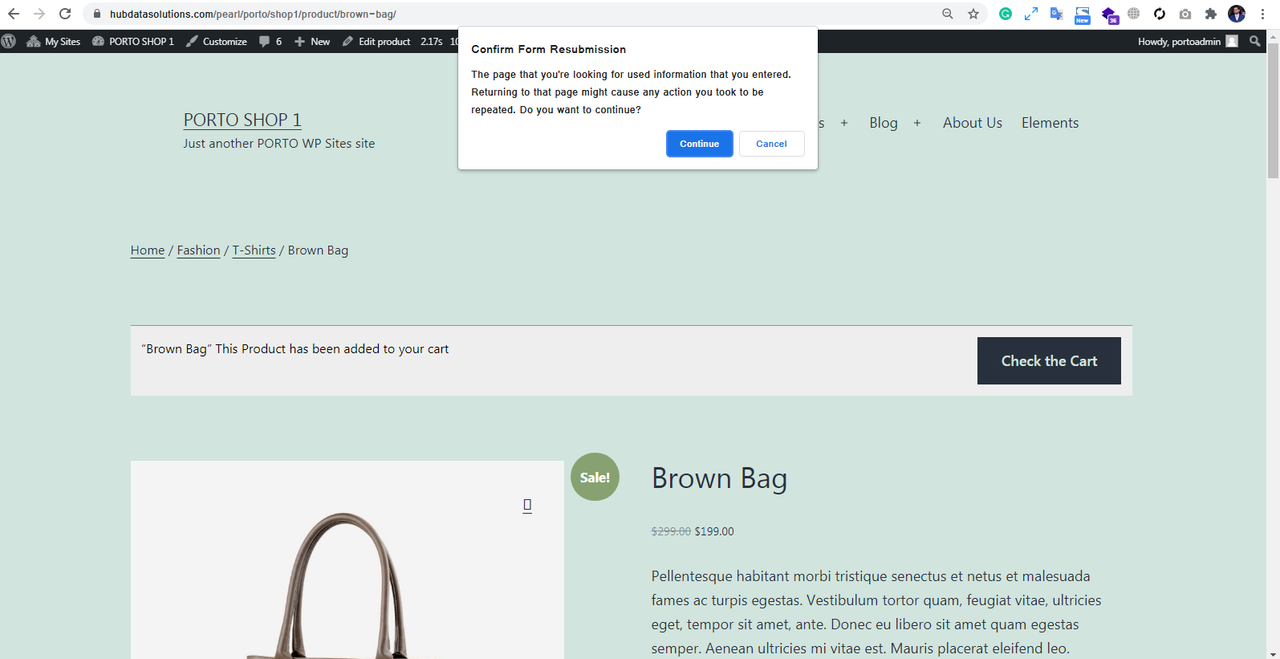This screenshot has width=1280, height=659.
Task: Open the Google Translate extension
Action: 1056,14
